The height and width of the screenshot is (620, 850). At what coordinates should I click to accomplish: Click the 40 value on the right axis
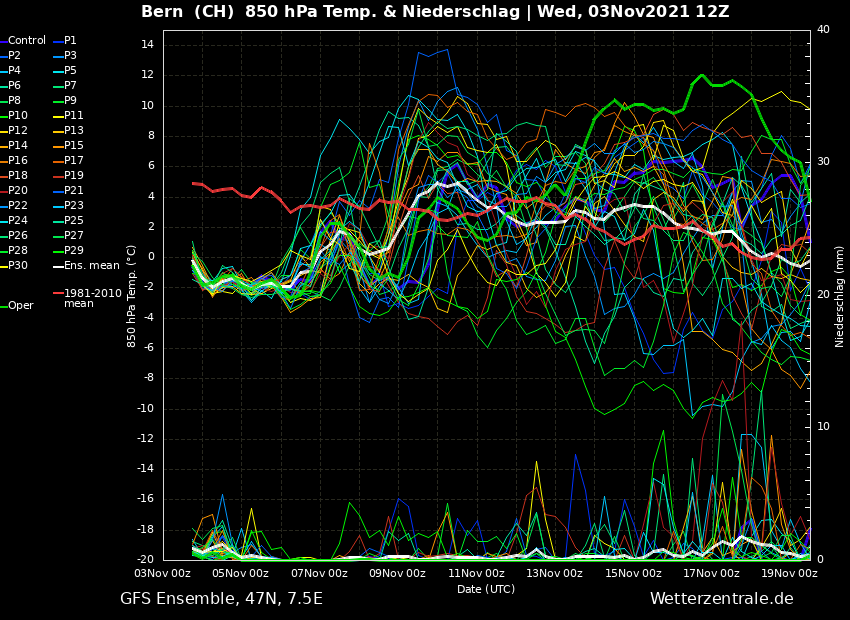point(823,30)
